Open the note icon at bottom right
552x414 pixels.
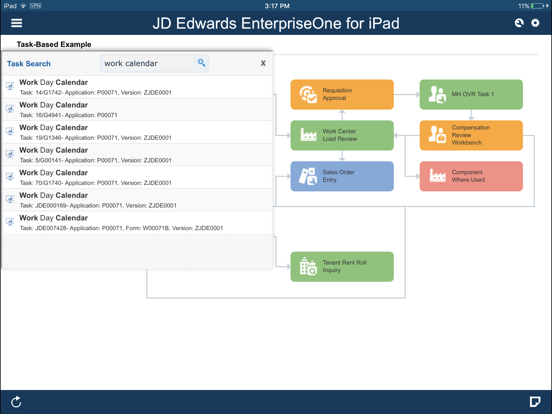click(x=535, y=402)
